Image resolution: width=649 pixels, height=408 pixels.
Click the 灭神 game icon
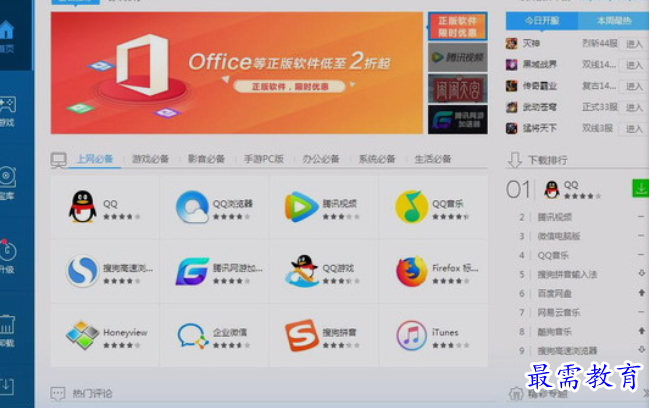512,43
